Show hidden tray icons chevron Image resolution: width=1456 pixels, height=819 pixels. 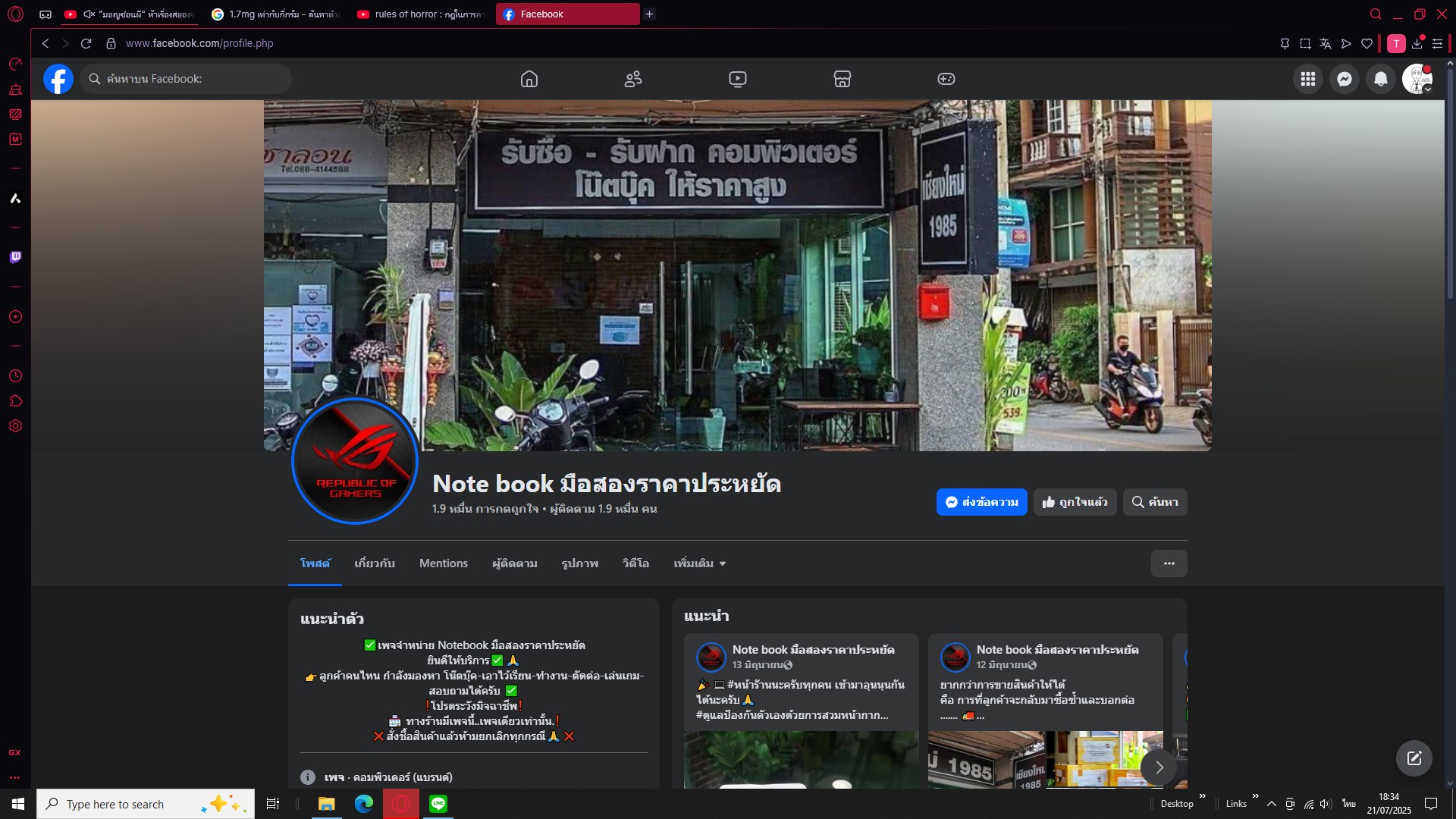(x=1272, y=804)
